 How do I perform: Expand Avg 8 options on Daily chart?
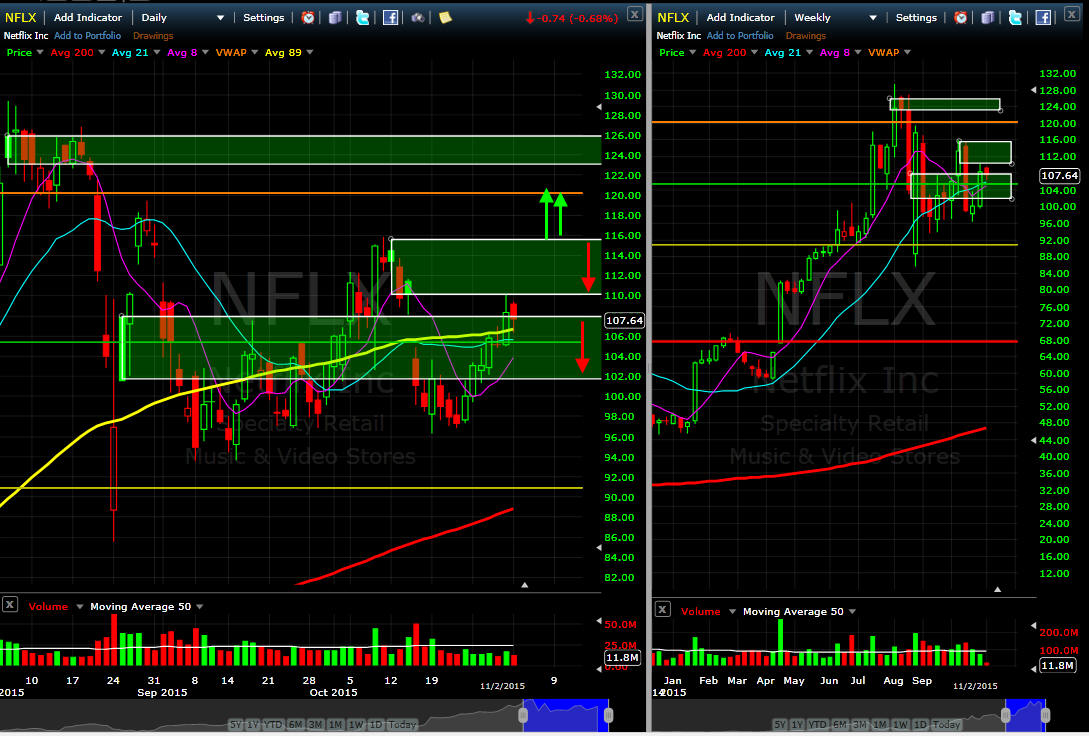[x=206, y=53]
